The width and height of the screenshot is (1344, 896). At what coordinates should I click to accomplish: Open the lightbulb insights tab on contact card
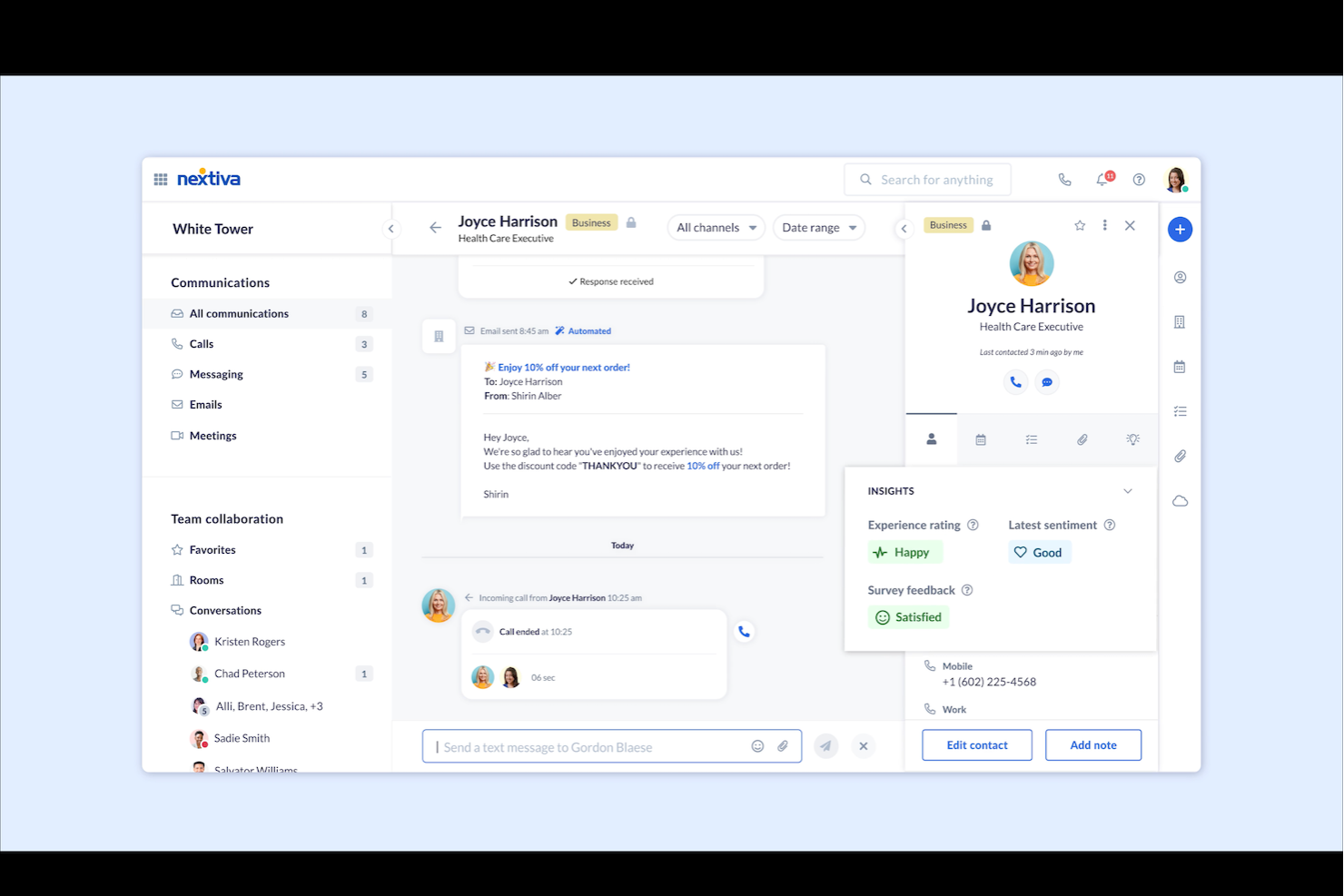1132,439
